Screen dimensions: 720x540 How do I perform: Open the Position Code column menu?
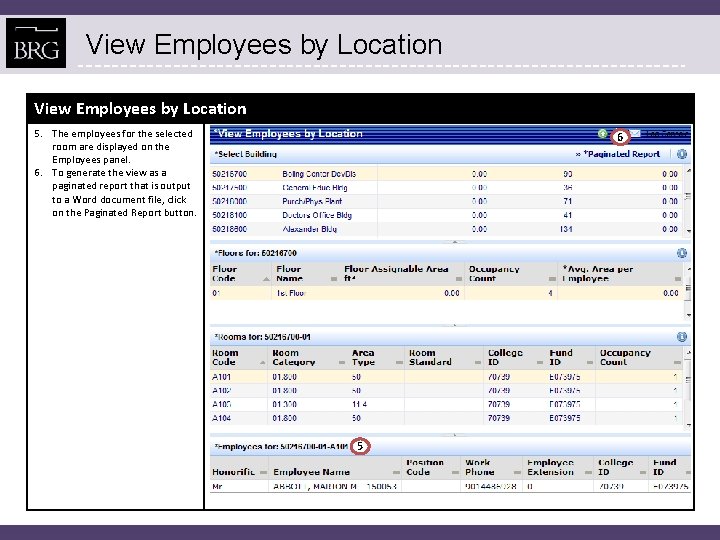(x=455, y=472)
